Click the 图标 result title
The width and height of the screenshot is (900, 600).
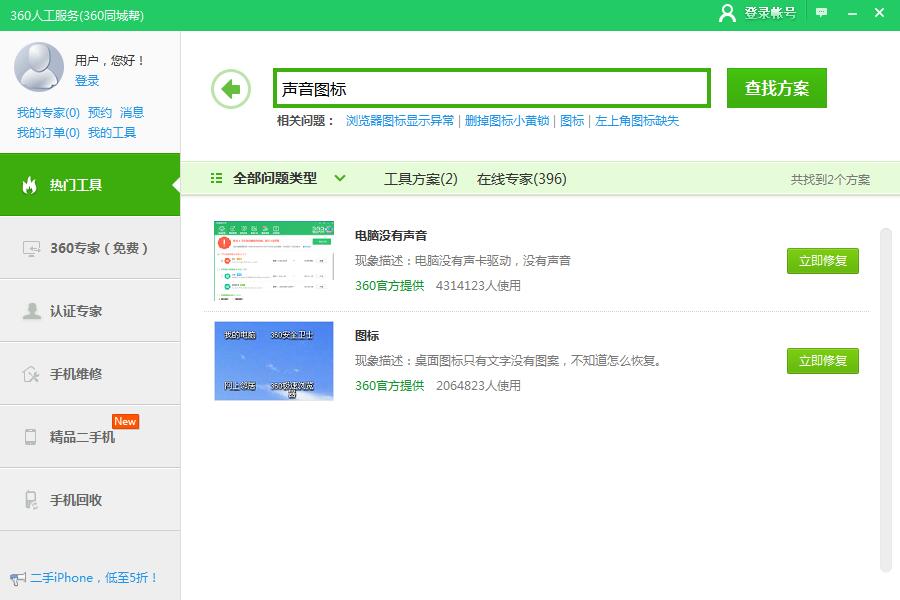(x=367, y=336)
